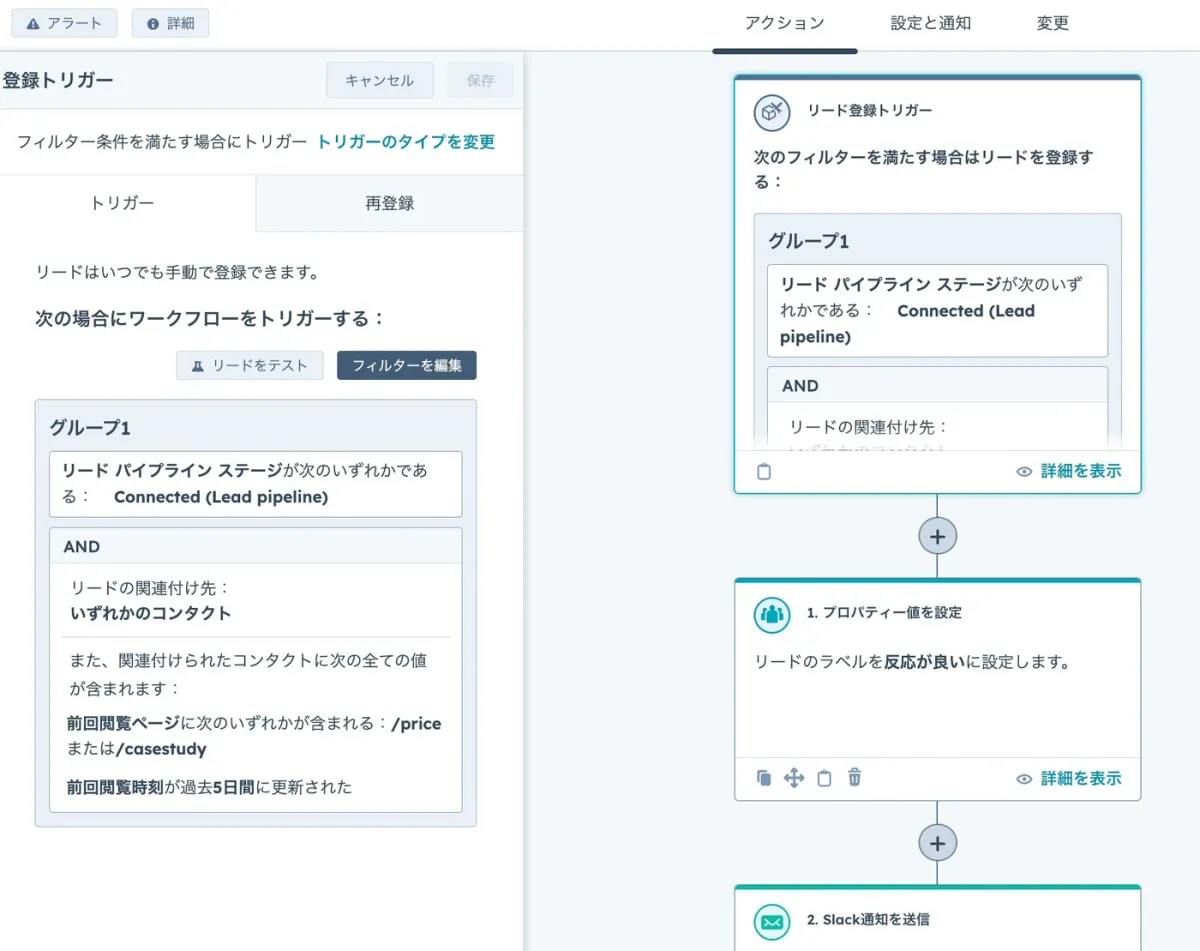The image size is (1200, 951).
Task: Click the contacts icon on プロパティー値を設定 action
Action: point(771,615)
